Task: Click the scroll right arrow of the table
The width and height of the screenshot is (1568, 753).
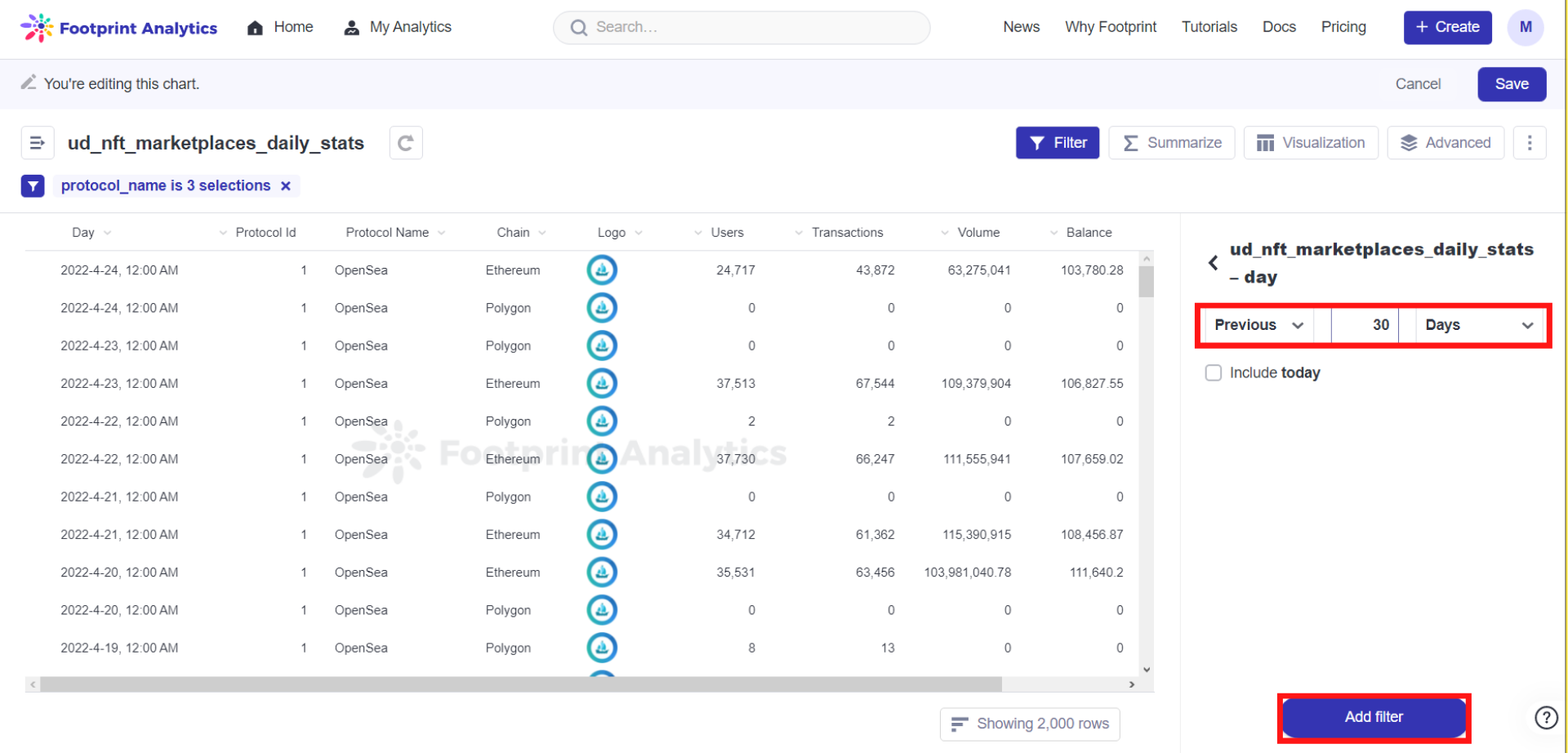Action: pos(1131,684)
